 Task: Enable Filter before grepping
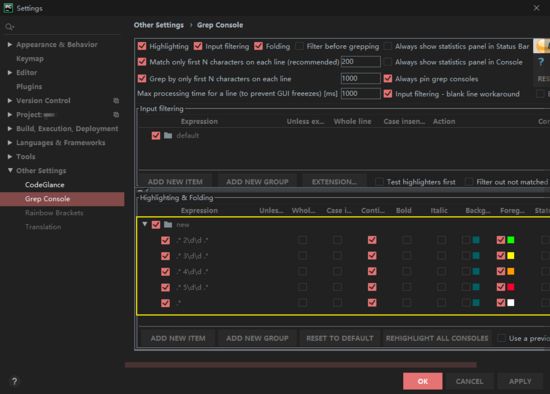[x=299, y=46]
